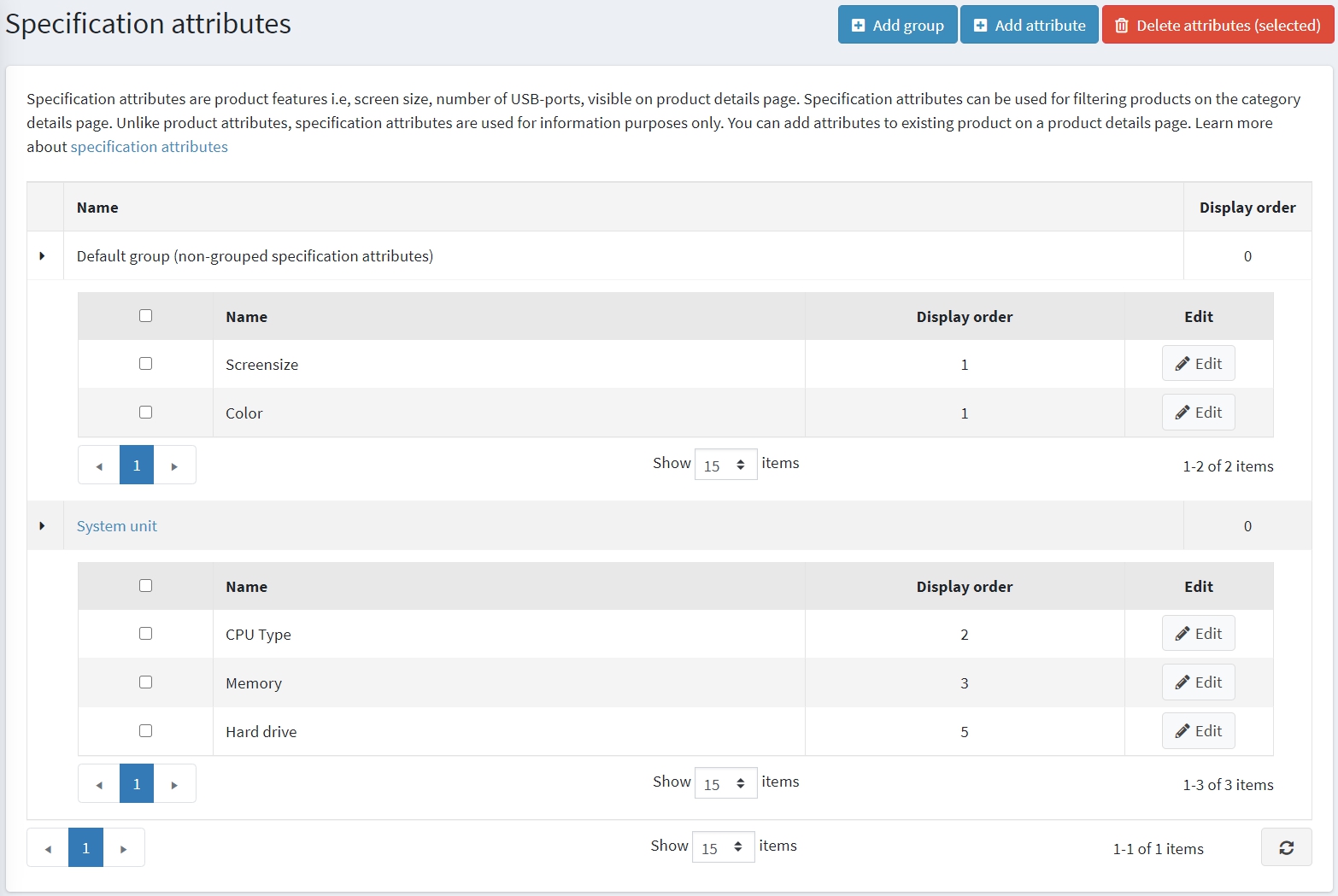The width and height of the screenshot is (1338, 896).
Task: Click the Edit pencil for Hard drive
Action: pyautogui.click(x=1198, y=731)
